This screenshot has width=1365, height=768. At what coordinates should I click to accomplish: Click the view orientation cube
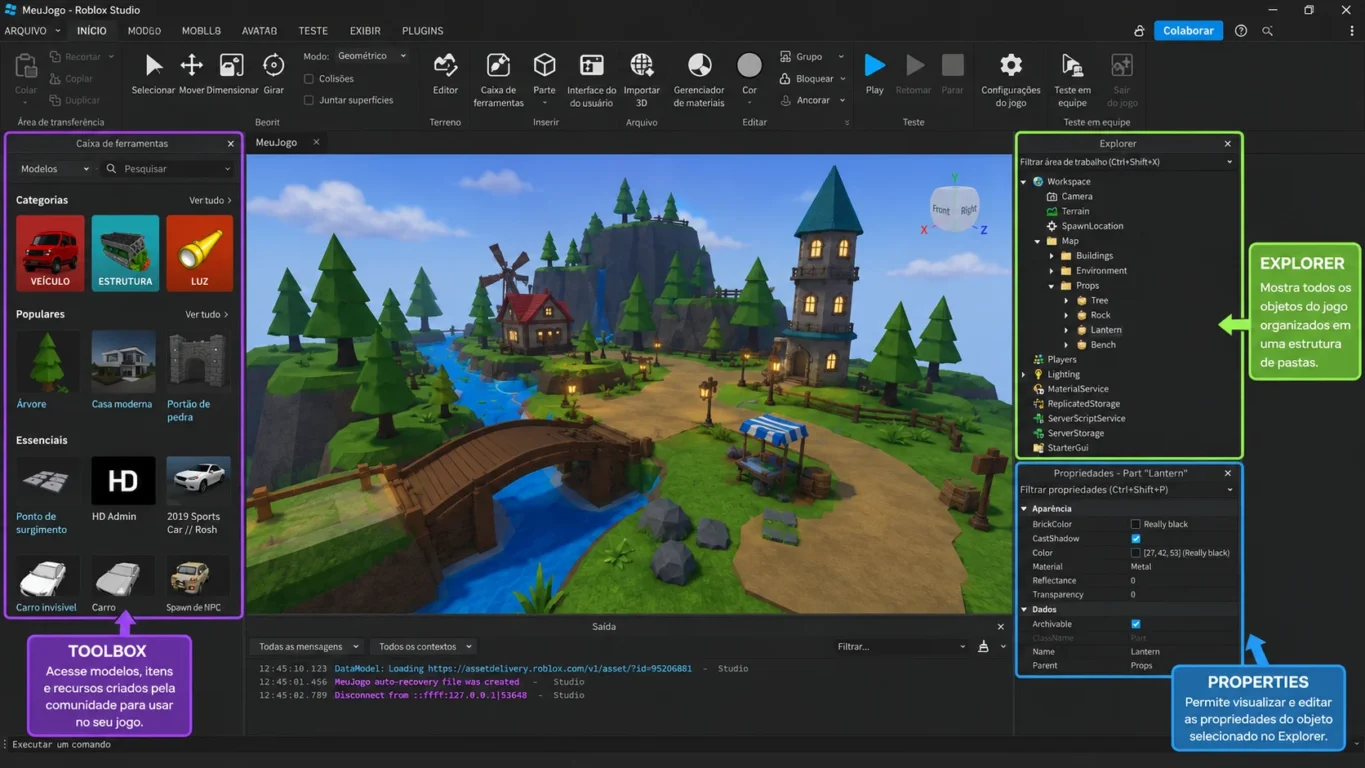coord(954,209)
